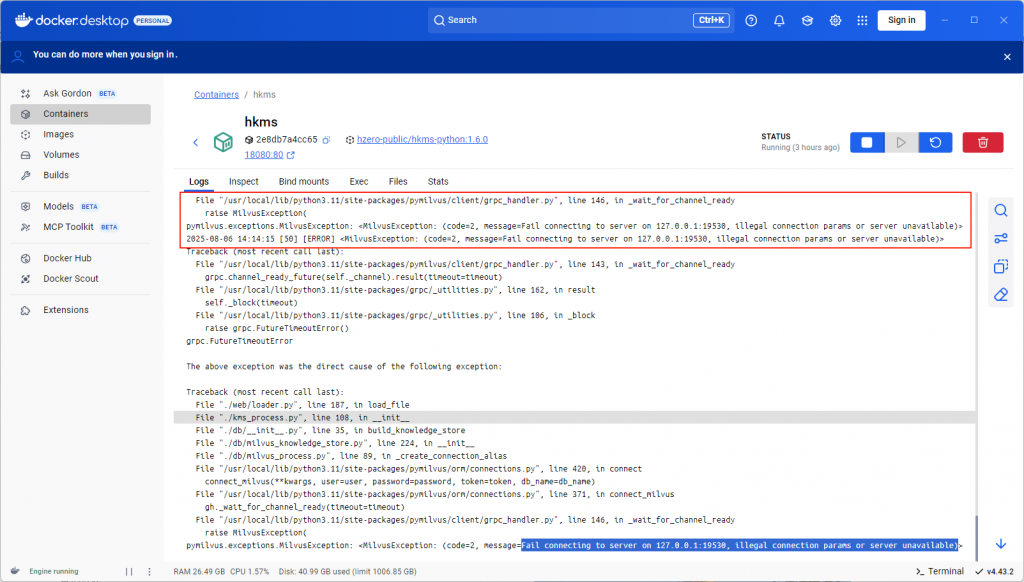1024x582 pixels.
Task: Clear the log terminal with eraser icon
Action: click(1000, 295)
